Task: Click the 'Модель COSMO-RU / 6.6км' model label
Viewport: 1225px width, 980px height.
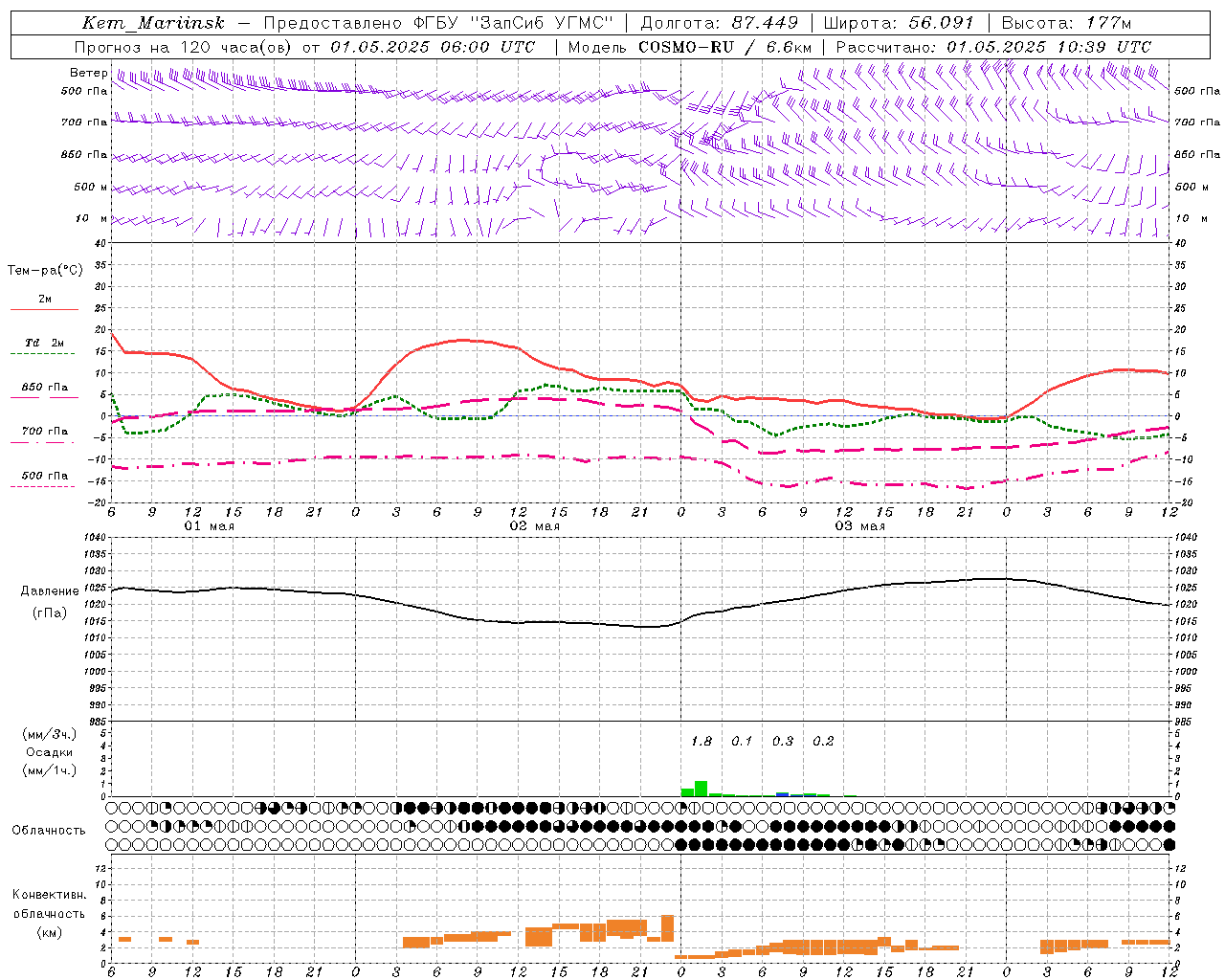Action: pos(690,47)
